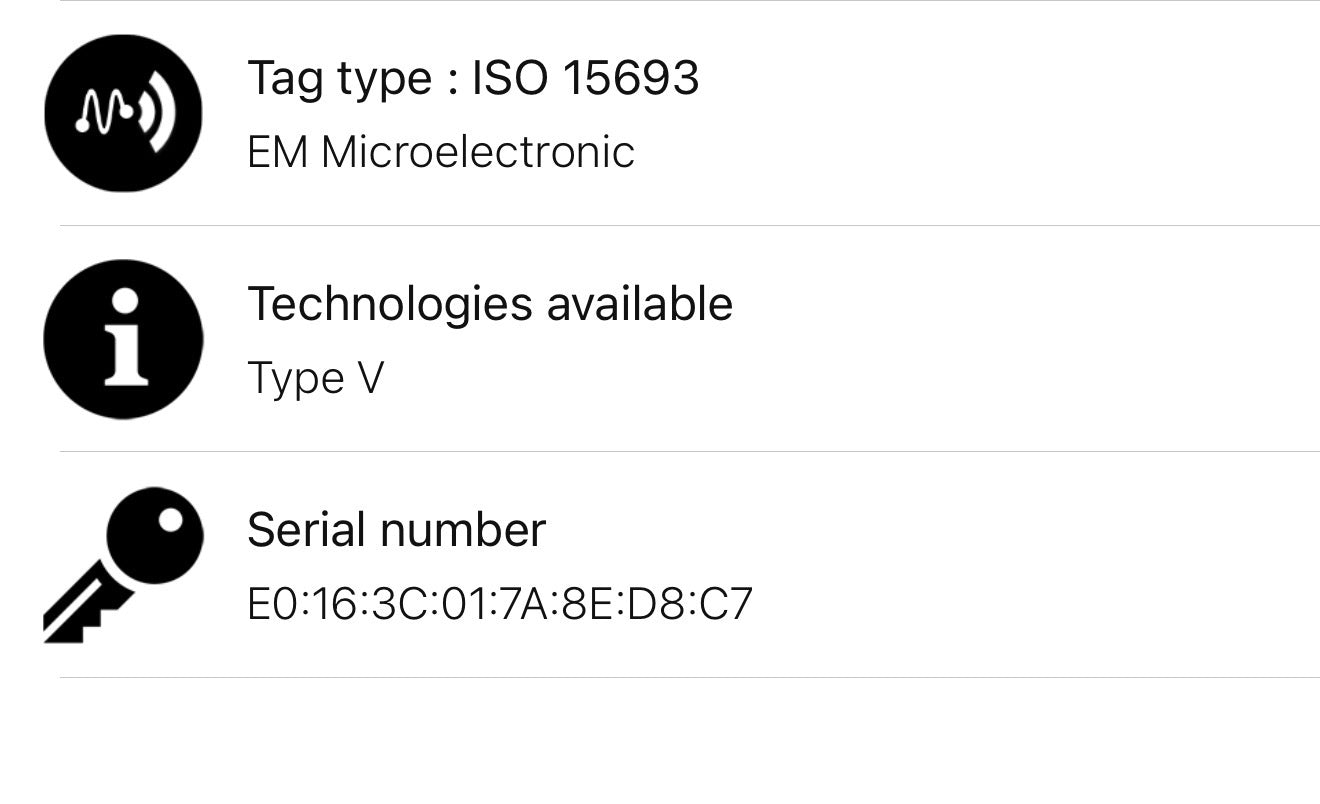Select the Serial number heading text
Screen dimensions: 1320x804
click(x=397, y=530)
